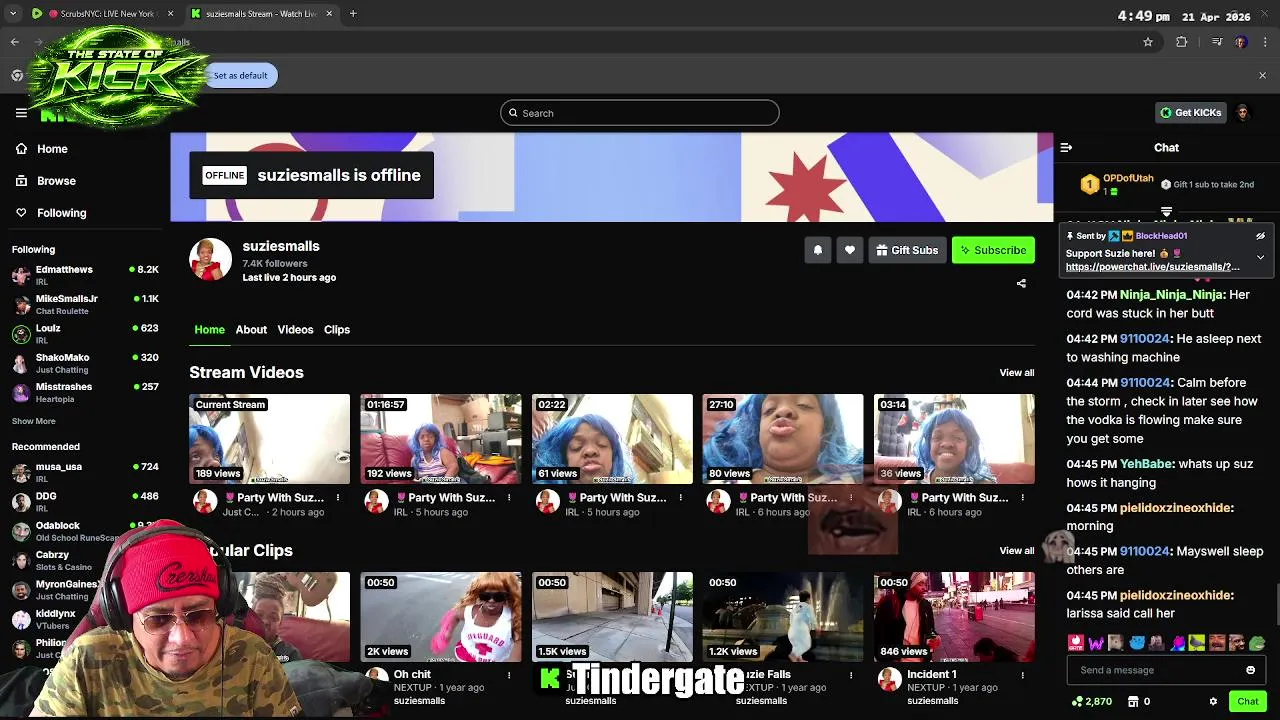The width and height of the screenshot is (1280, 720).
Task: Bookmark page with the star icon
Action: 1148,42
